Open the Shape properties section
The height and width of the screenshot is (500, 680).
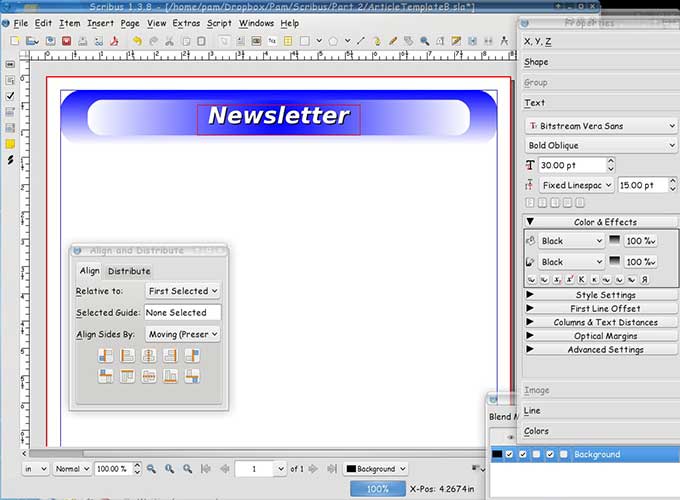(x=537, y=62)
